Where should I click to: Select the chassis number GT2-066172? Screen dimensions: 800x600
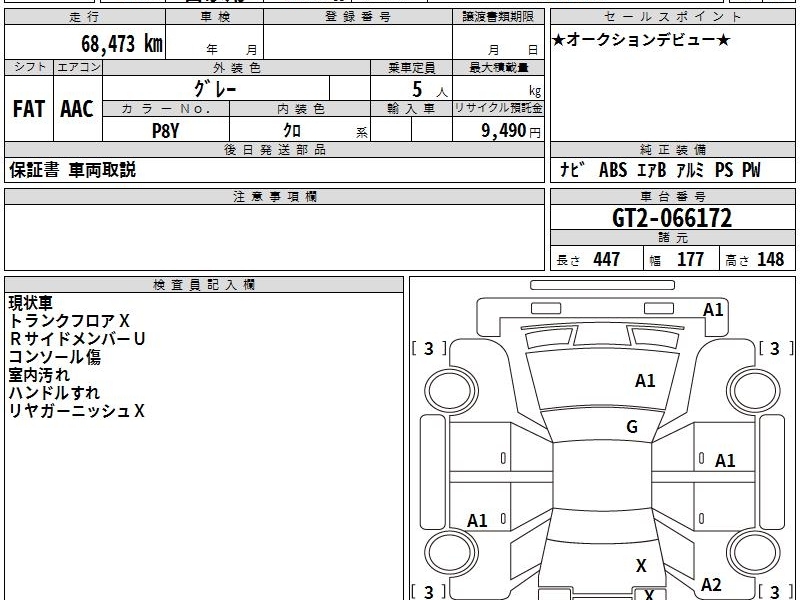pos(672,218)
